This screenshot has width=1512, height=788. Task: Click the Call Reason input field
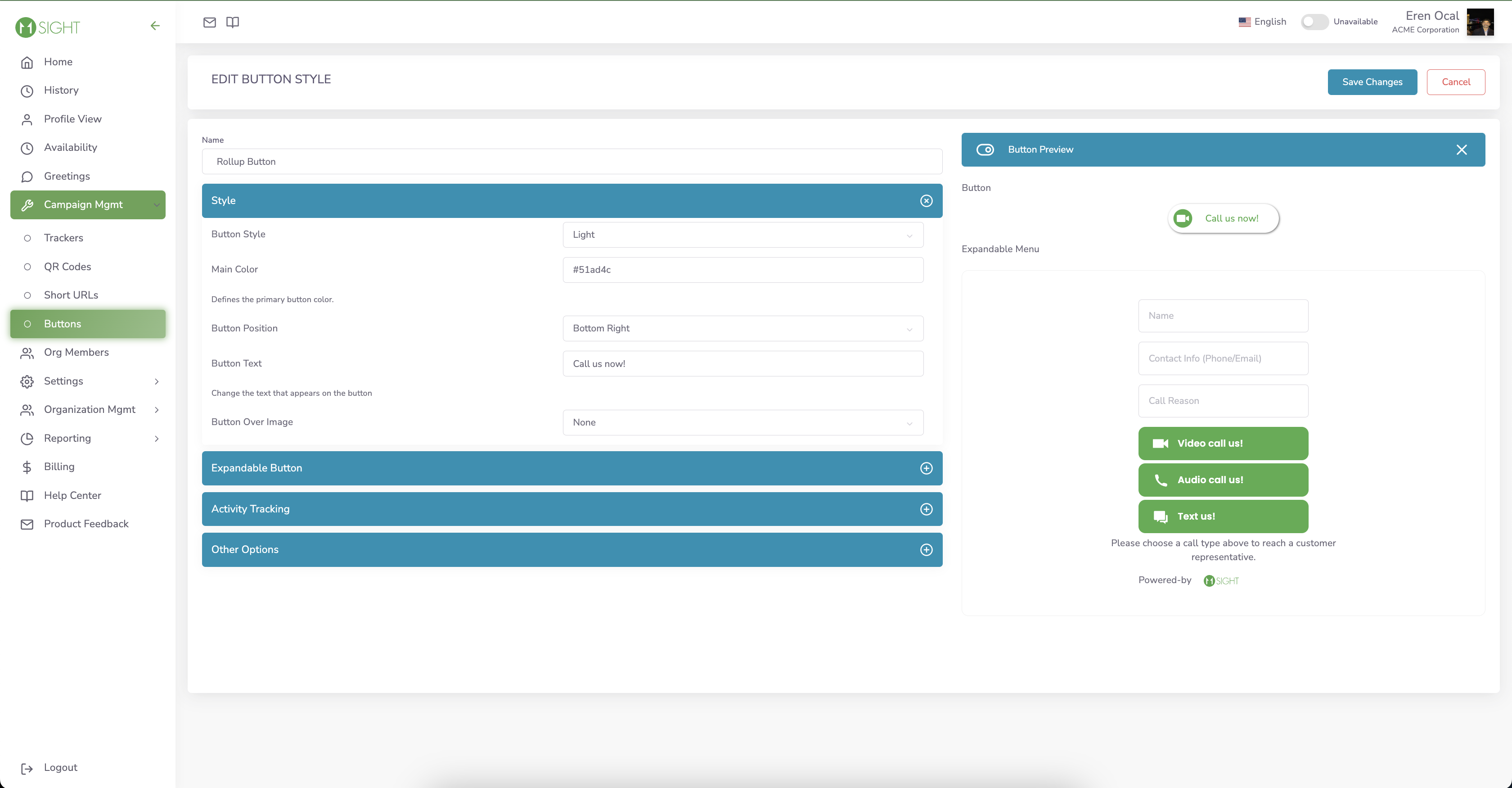[1223, 401]
